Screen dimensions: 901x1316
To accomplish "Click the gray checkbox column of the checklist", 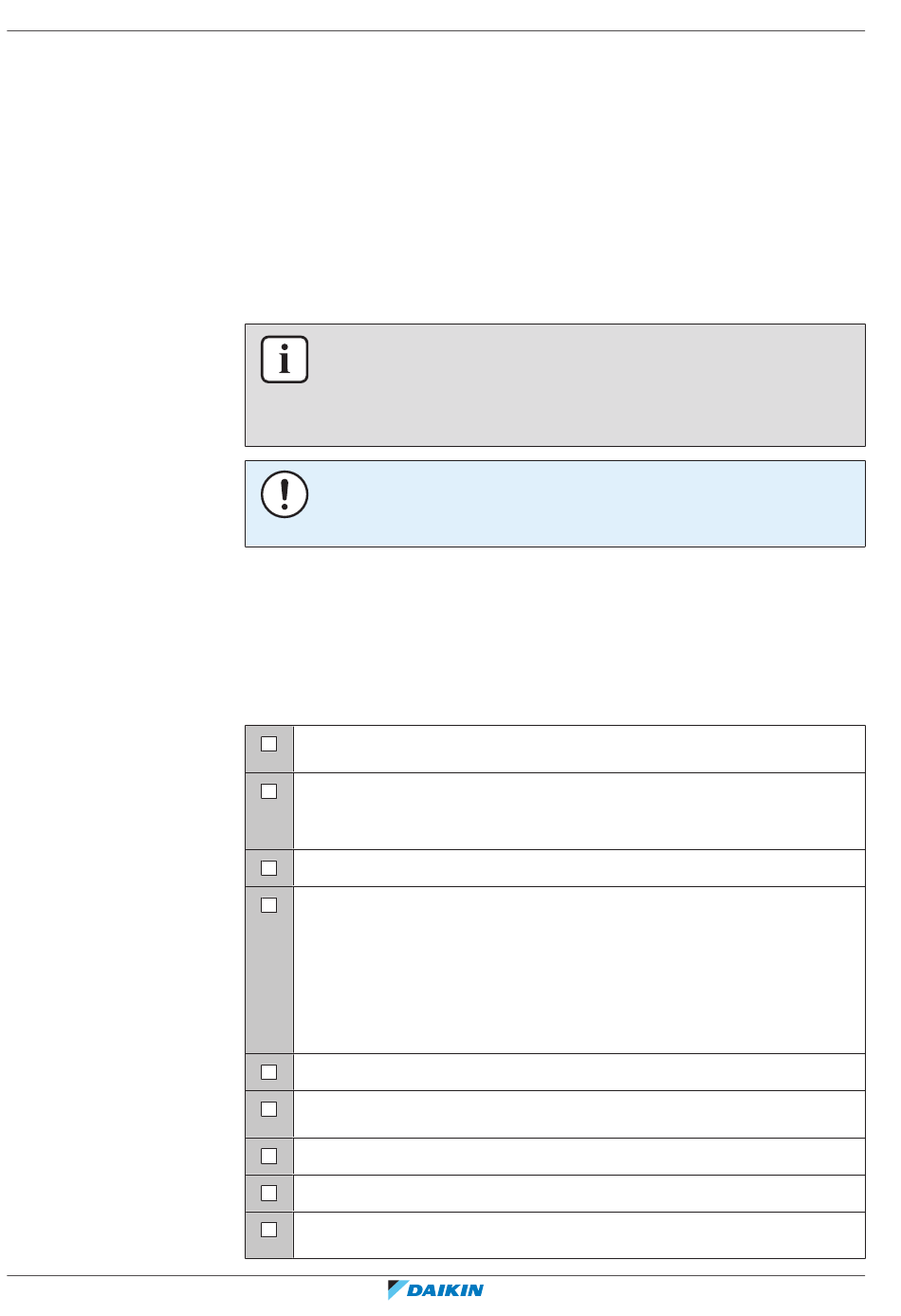I will pyautogui.click(x=269, y=992).
